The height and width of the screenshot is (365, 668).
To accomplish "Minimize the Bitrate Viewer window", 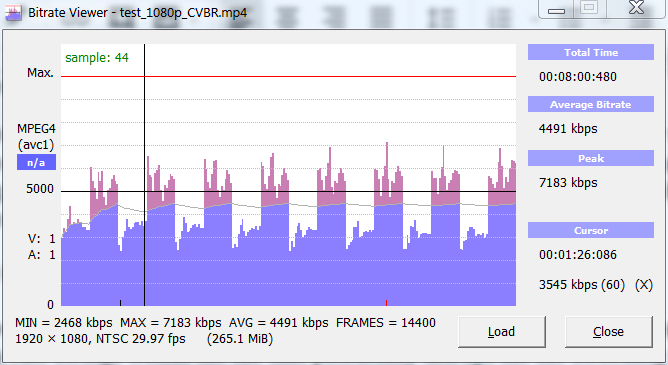I will coord(556,9).
